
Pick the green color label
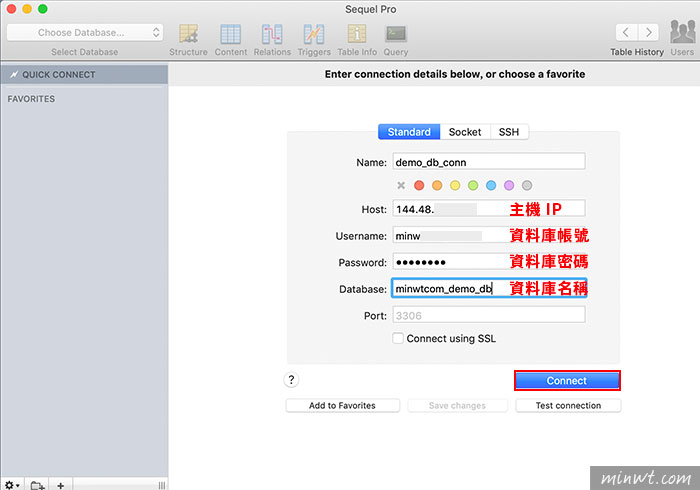(x=473, y=185)
